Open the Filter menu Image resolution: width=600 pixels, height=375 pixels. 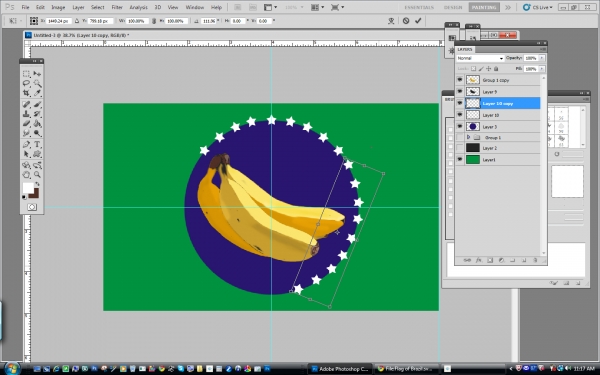click(x=117, y=7)
